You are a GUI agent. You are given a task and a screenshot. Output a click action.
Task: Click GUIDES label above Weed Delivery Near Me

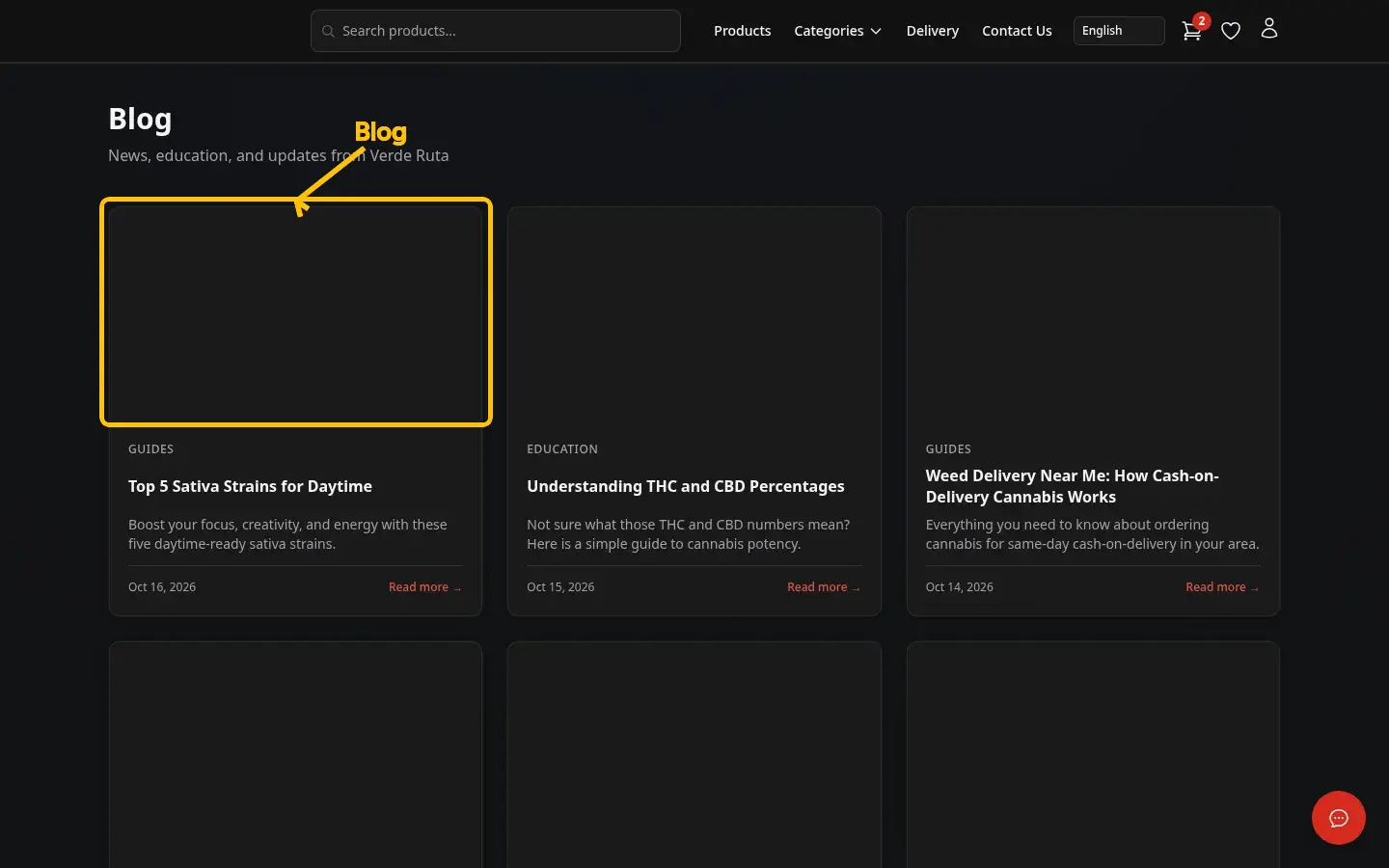coord(948,449)
